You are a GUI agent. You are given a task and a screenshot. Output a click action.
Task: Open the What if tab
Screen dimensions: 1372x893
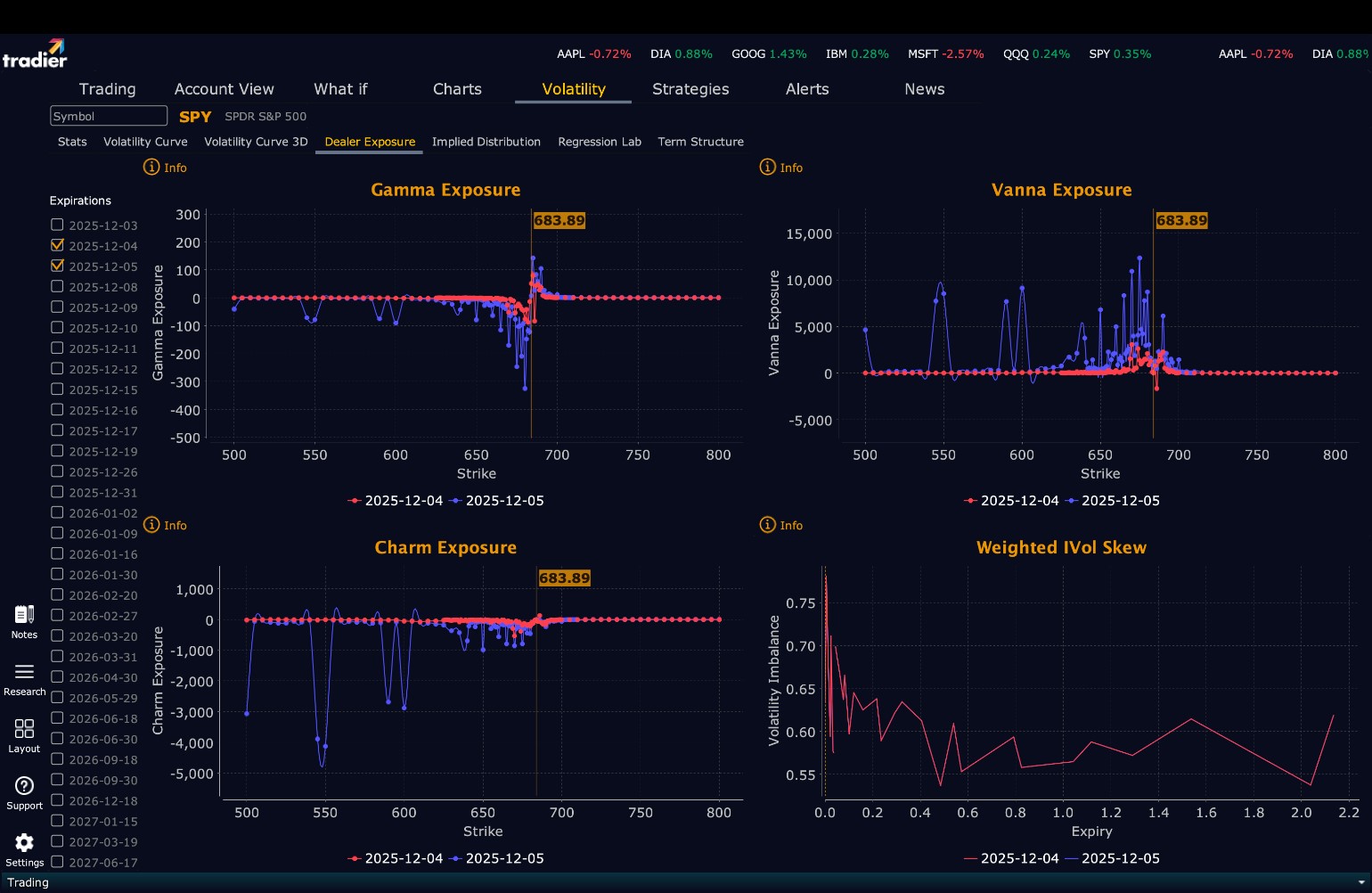pos(340,89)
